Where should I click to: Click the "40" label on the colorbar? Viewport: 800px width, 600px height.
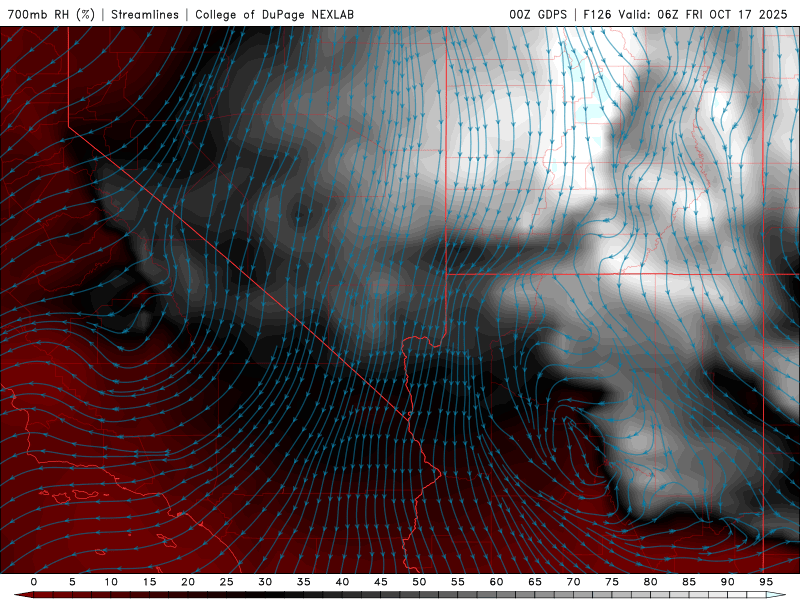click(342, 582)
